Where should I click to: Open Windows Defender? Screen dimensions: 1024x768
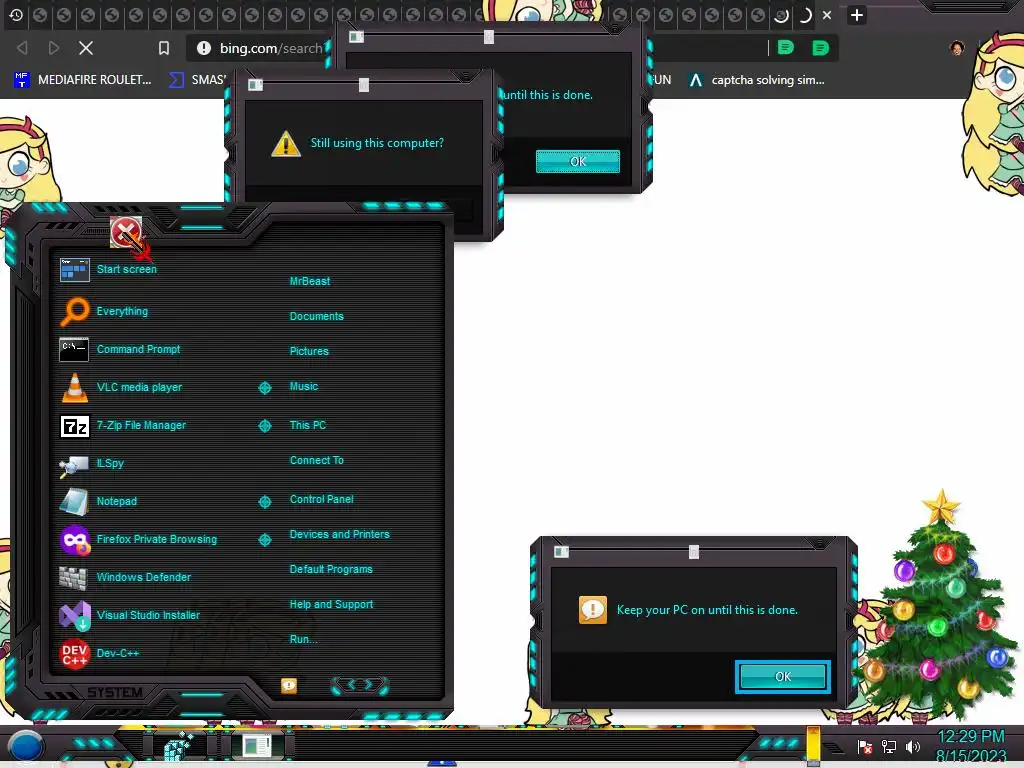[x=125, y=577]
